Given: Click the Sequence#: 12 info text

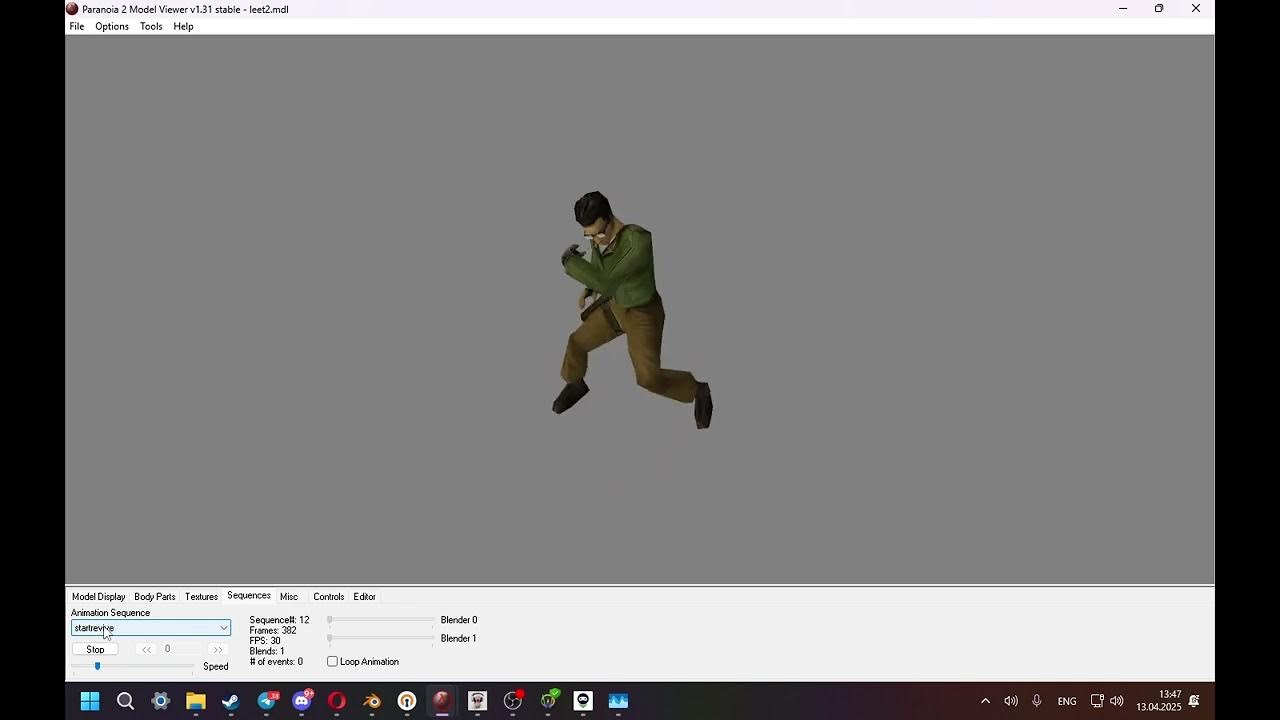Looking at the screenshot, I should coord(279,620).
